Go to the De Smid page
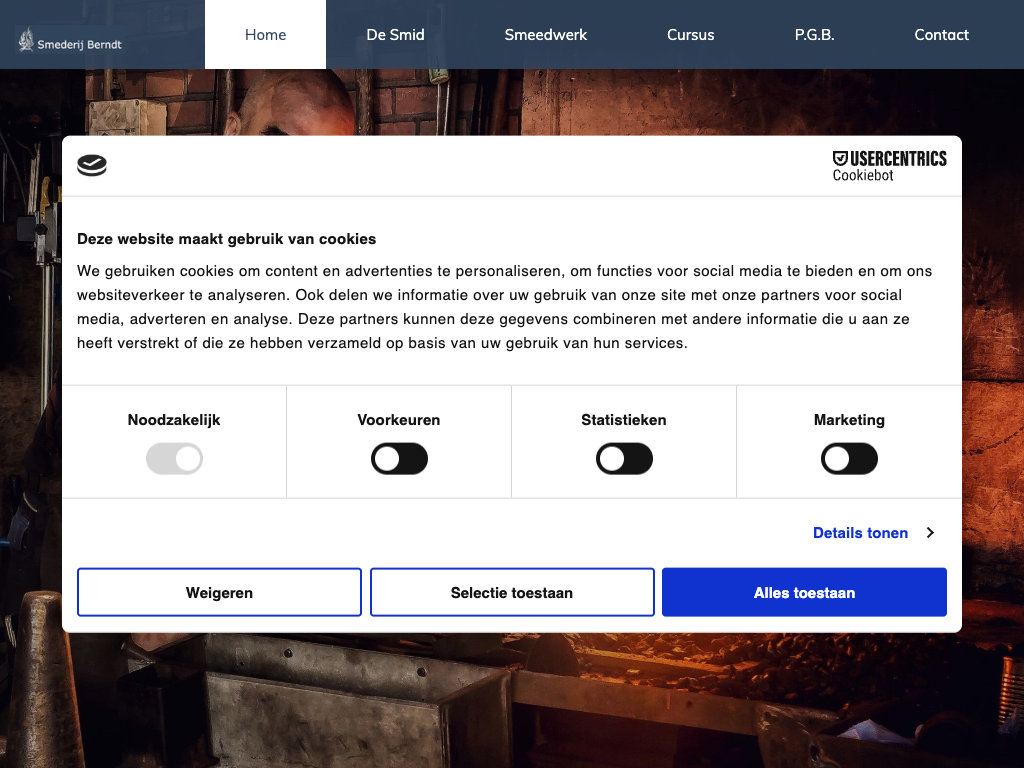This screenshot has width=1024, height=768. 395,35
